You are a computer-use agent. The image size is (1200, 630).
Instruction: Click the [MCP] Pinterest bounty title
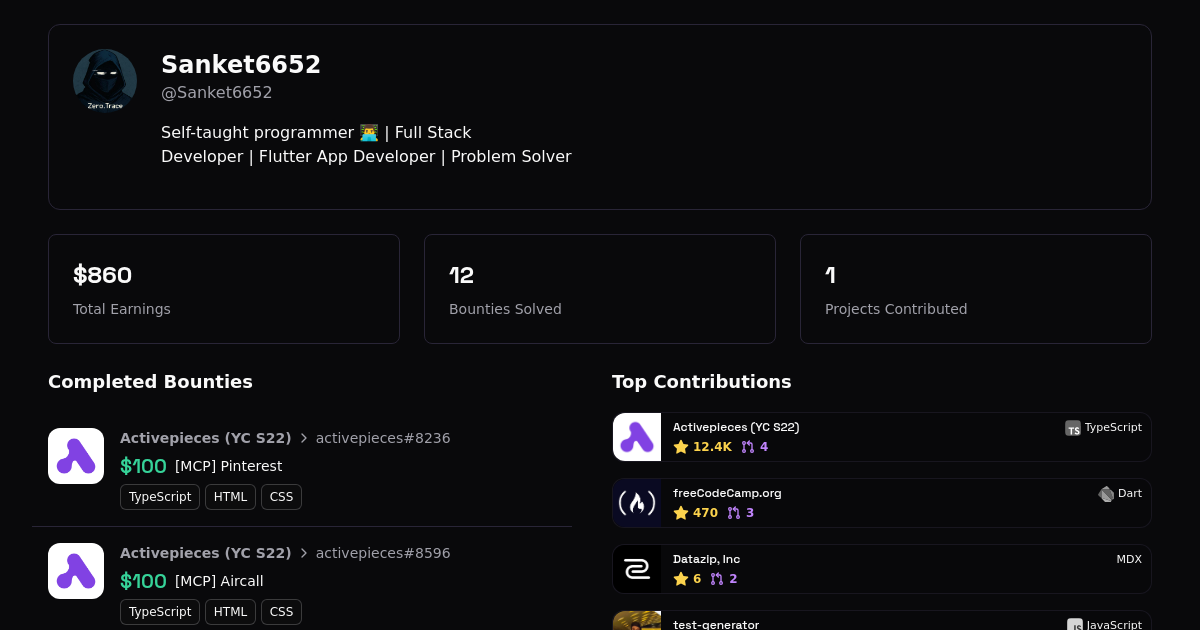pos(228,466)
